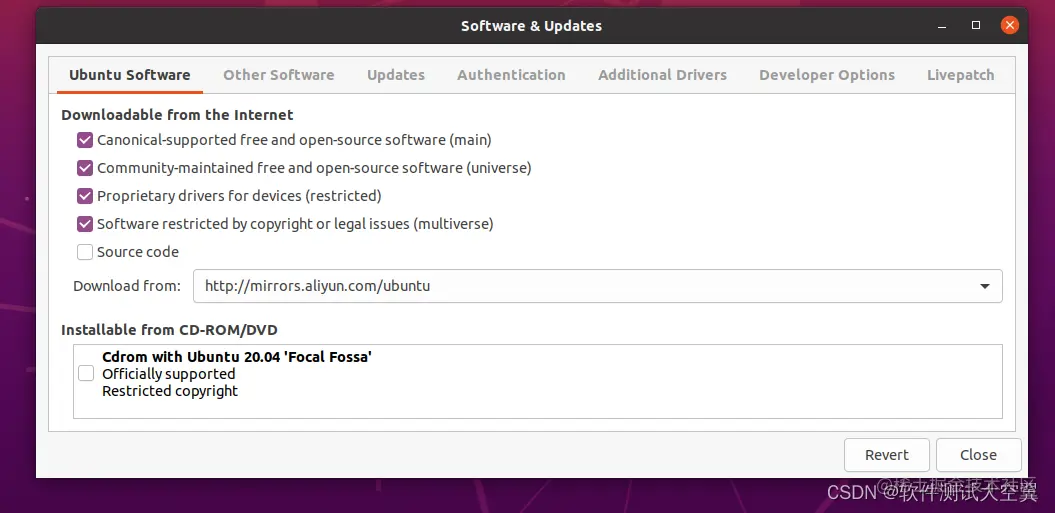The height and width of the screenshot is (513, 1055).
Task: Click the 'Restricted copyright' text
Action: pyautogui.click(x=170, y=391)
